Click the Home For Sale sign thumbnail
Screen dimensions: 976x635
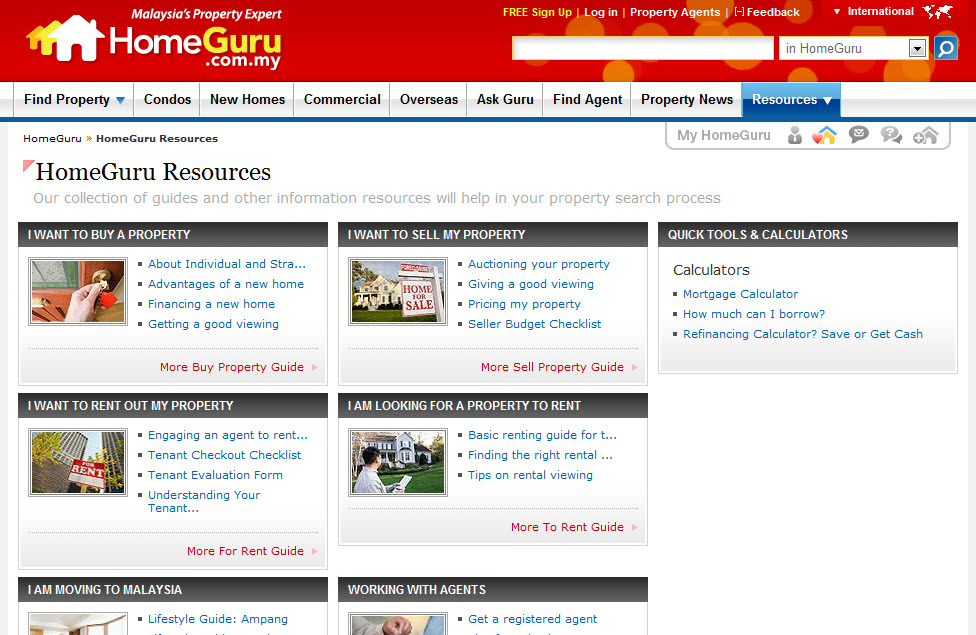(x=397, y=291)
